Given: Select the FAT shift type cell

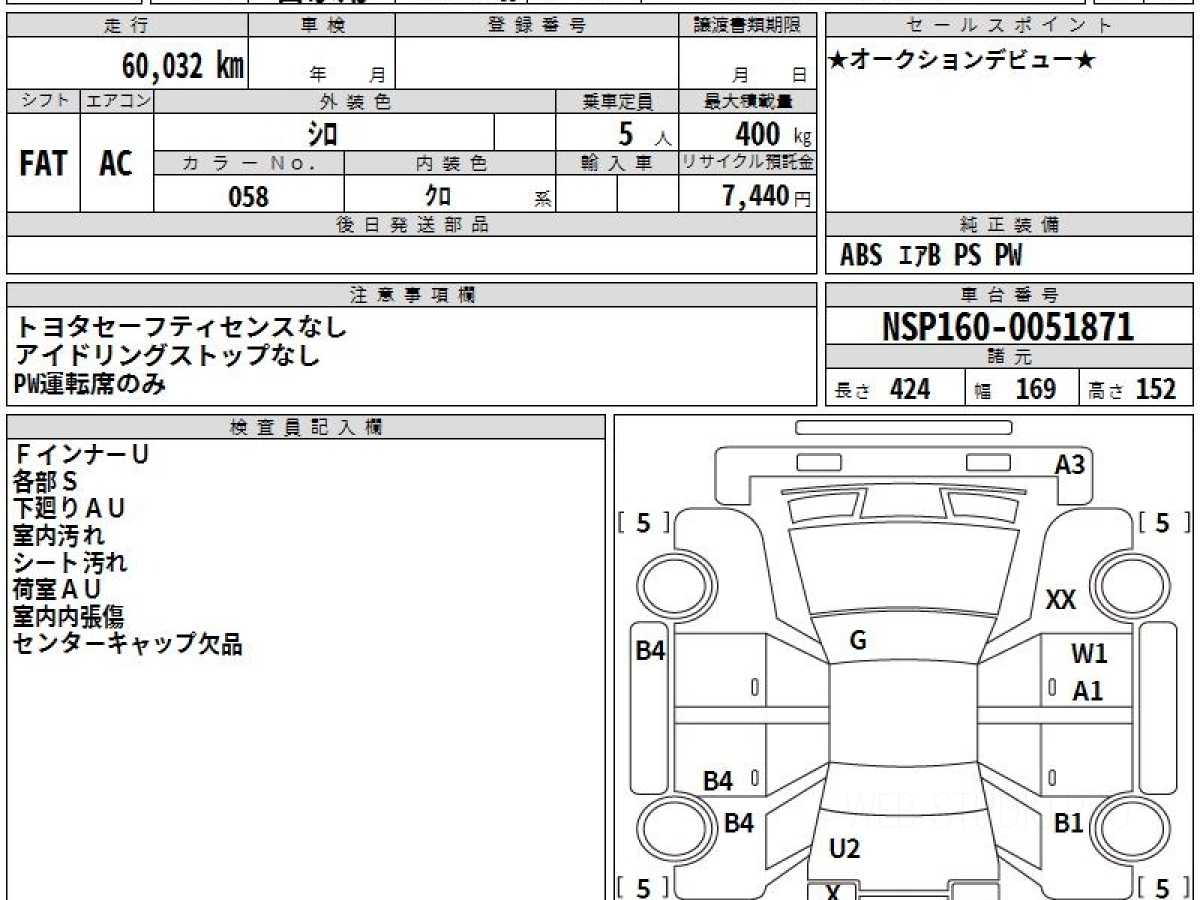Looking at the screenshot, I should coord(43,163).
